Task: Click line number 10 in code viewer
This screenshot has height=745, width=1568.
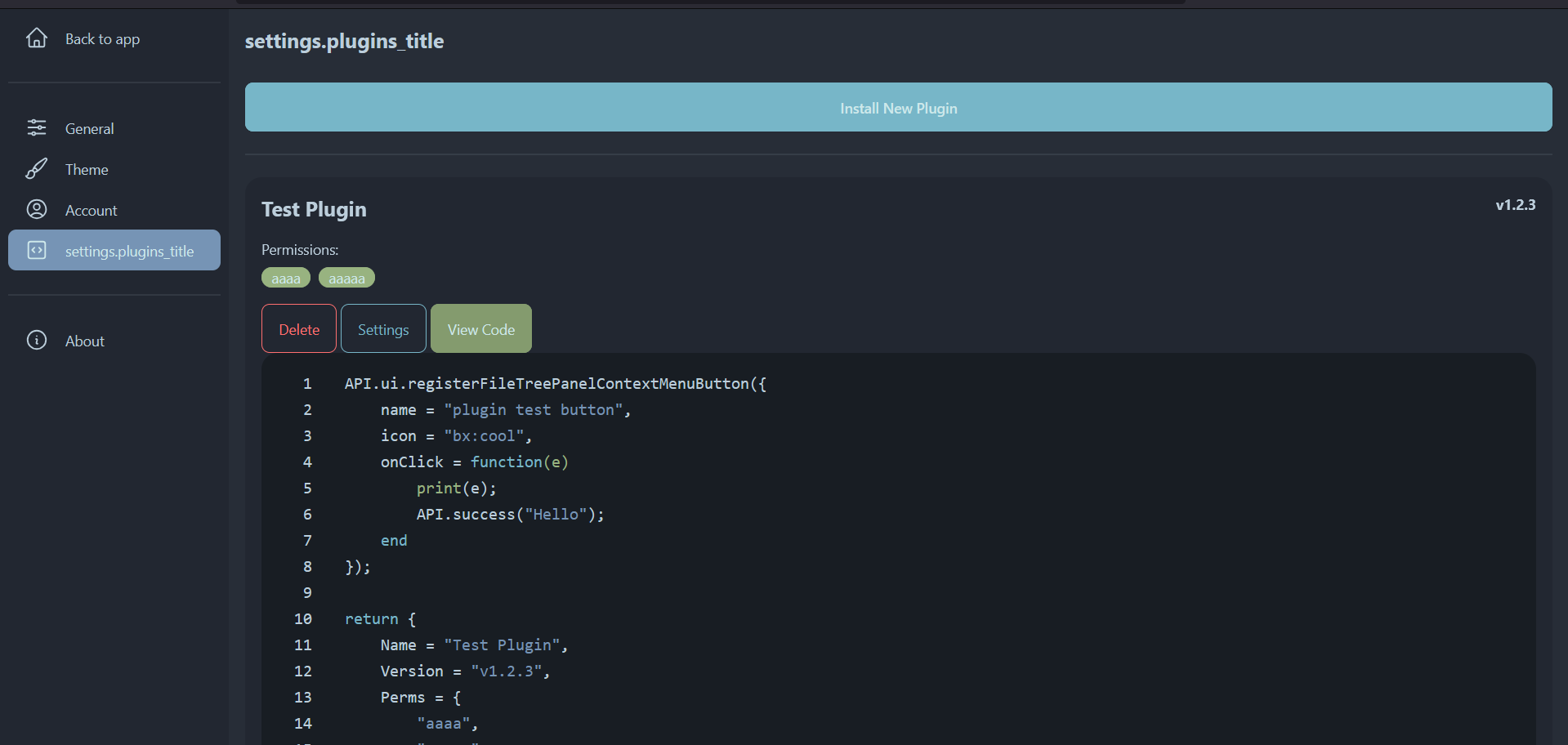Action: (303, 619)
